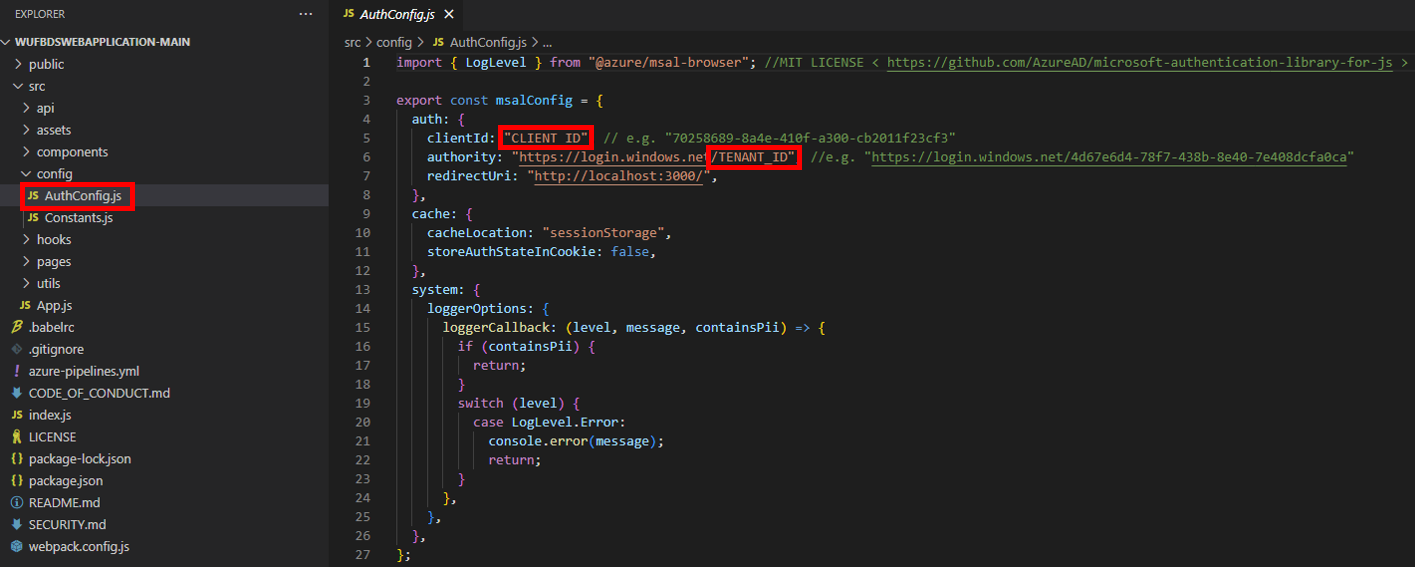Click storeAuthStateInCookie on line 11
This screenshot has height=567, width=1415.
[511, 252]
